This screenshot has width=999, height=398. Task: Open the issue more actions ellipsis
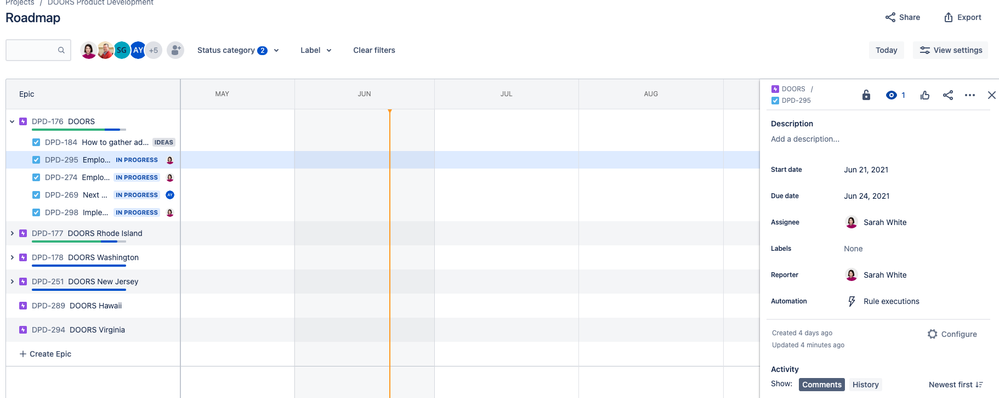tap(970, 95)
